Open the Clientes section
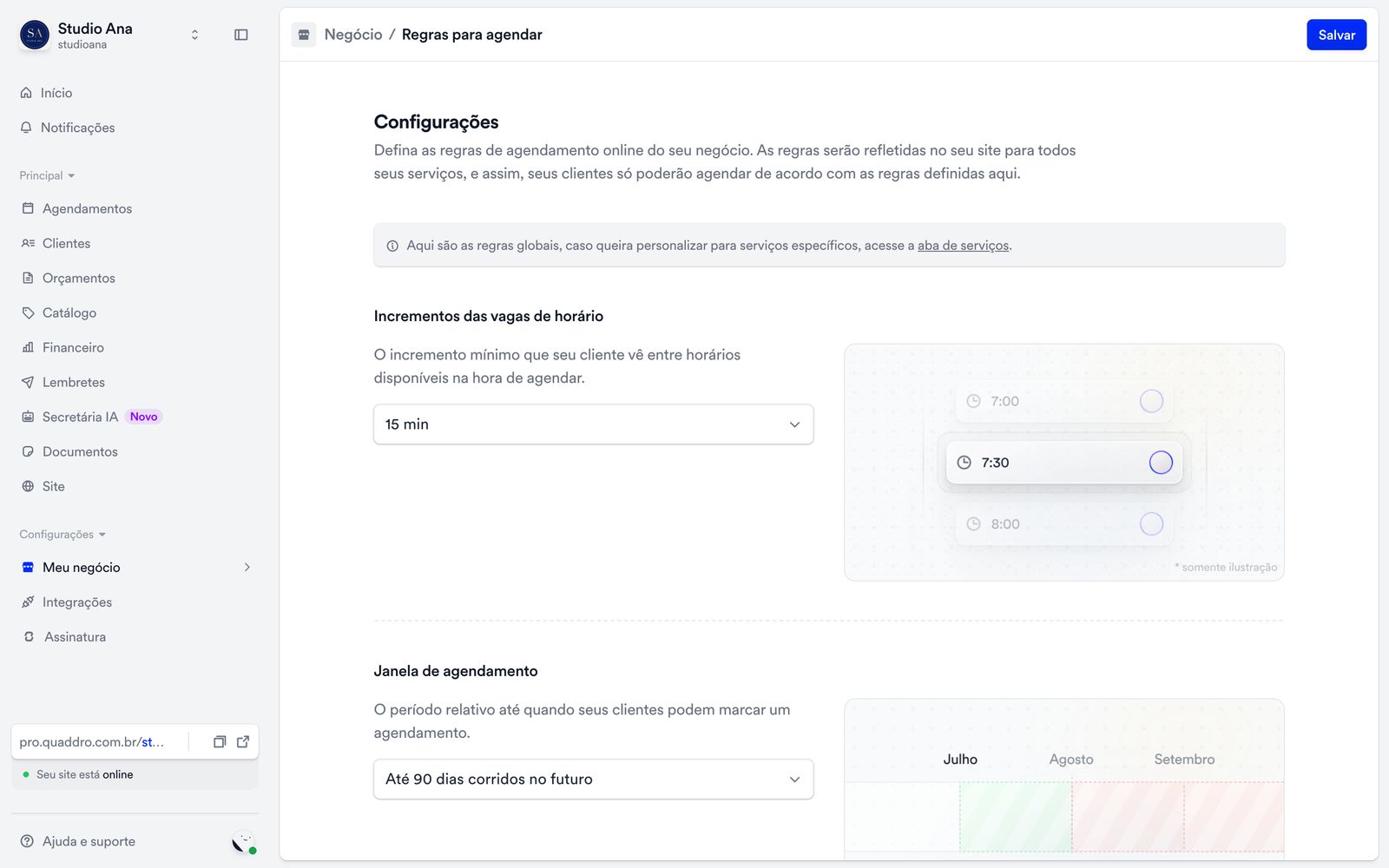The image size is (1389, 868). (66, 243)
